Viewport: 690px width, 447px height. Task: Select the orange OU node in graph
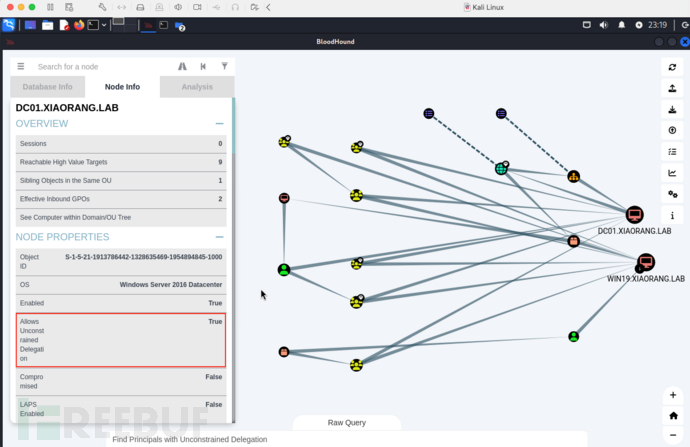coord(573,177)
